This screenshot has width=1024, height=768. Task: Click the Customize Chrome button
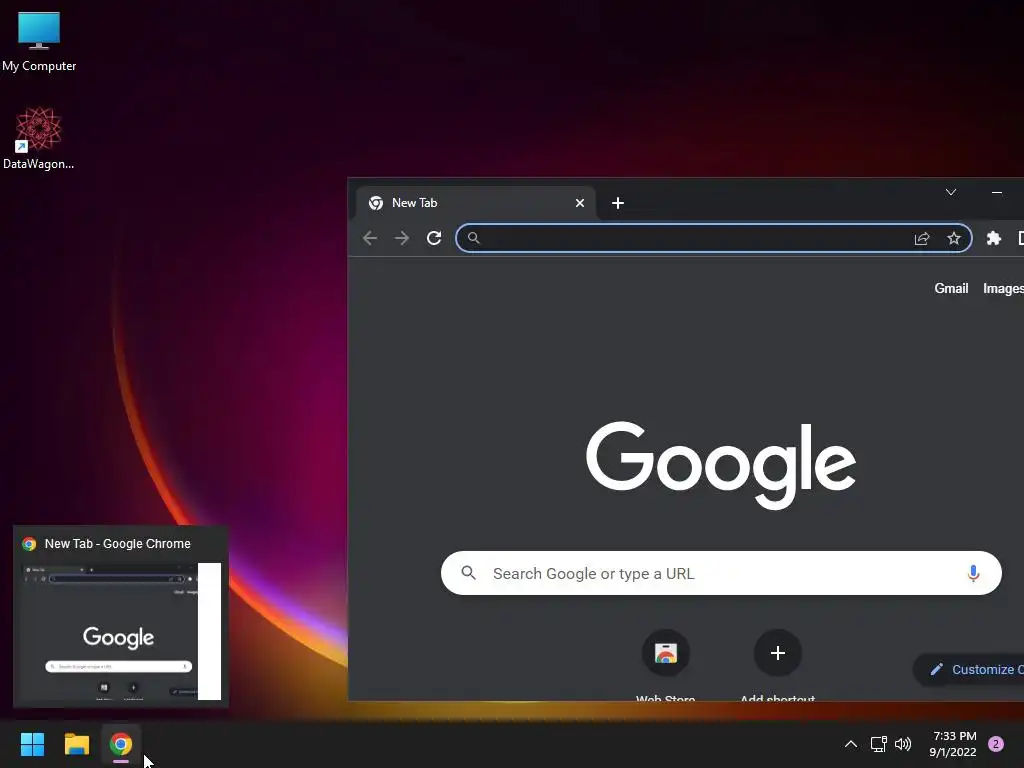(969, 669)
